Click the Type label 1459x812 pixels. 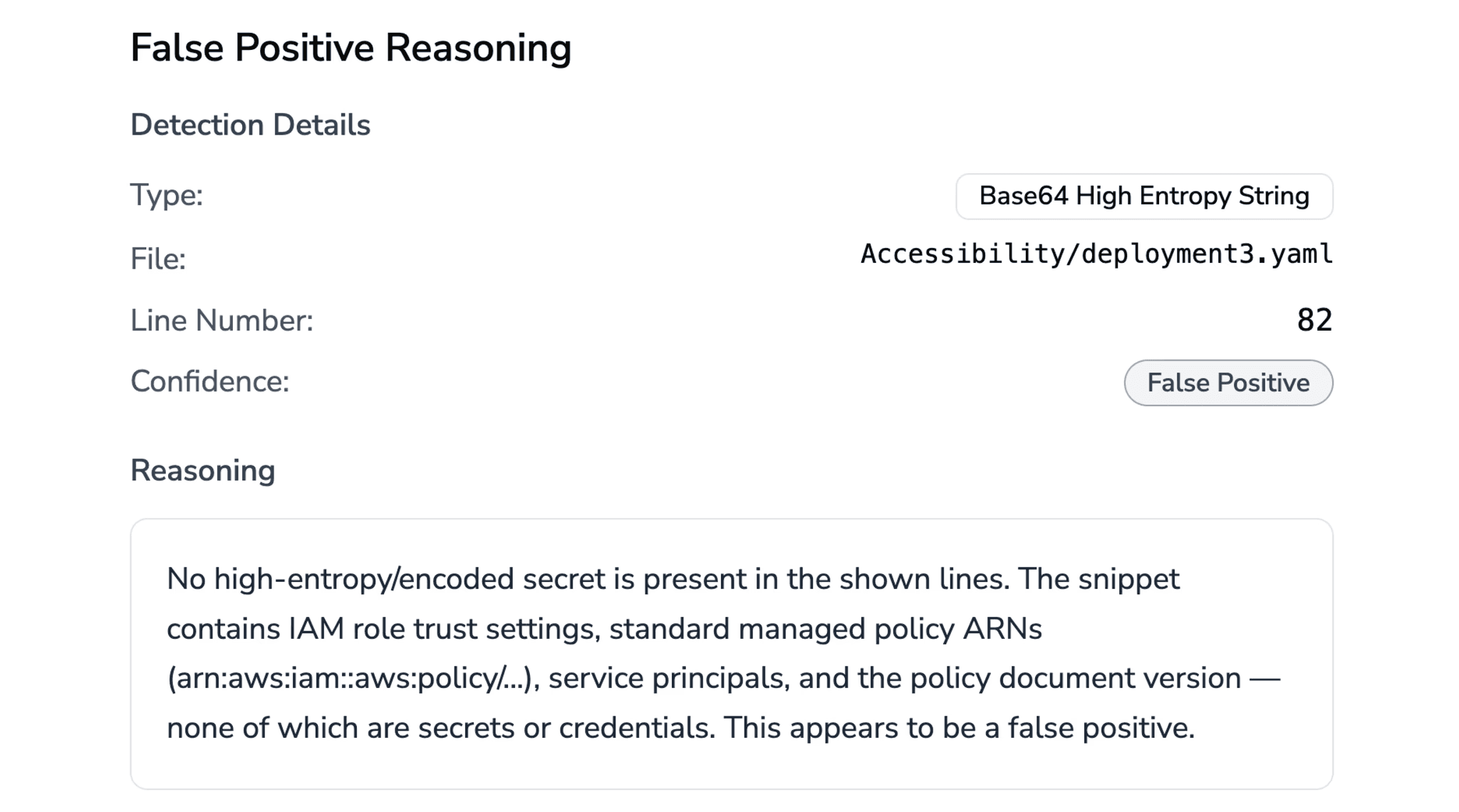165,194
